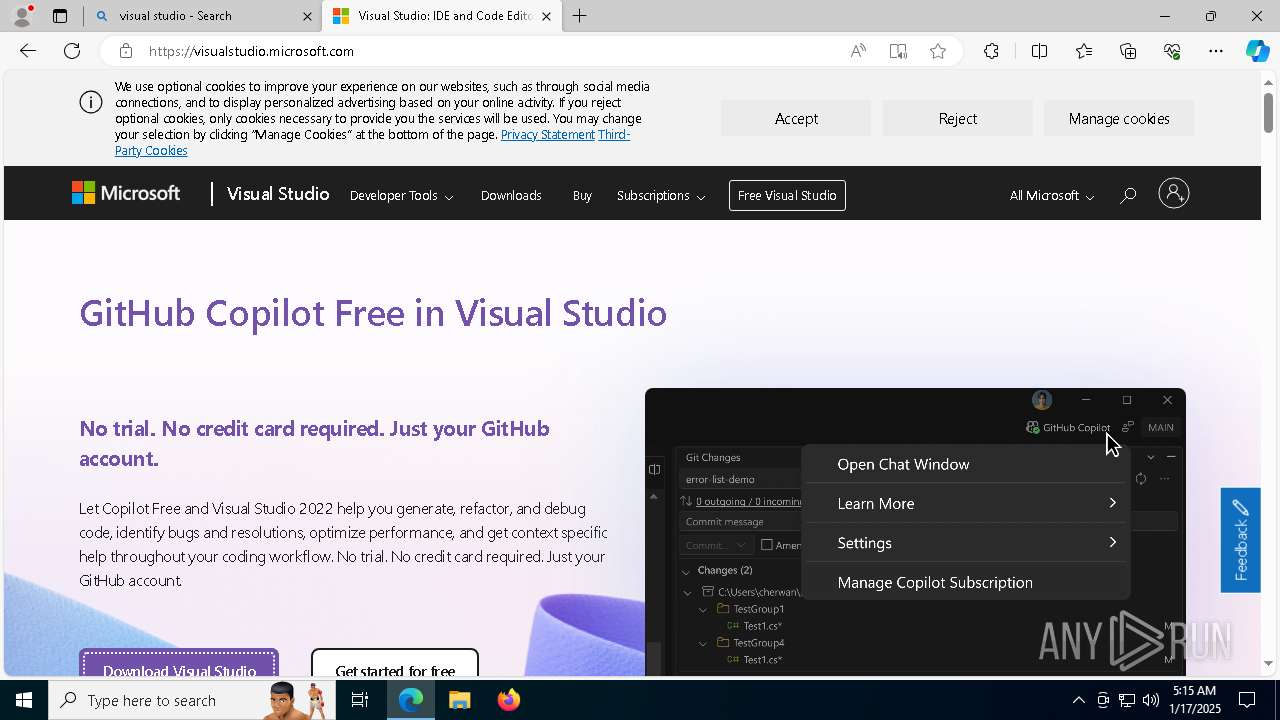The image size is (1280, 720).
Task: Expand the Developer Tools dropdown
Action: click(401, 195)
